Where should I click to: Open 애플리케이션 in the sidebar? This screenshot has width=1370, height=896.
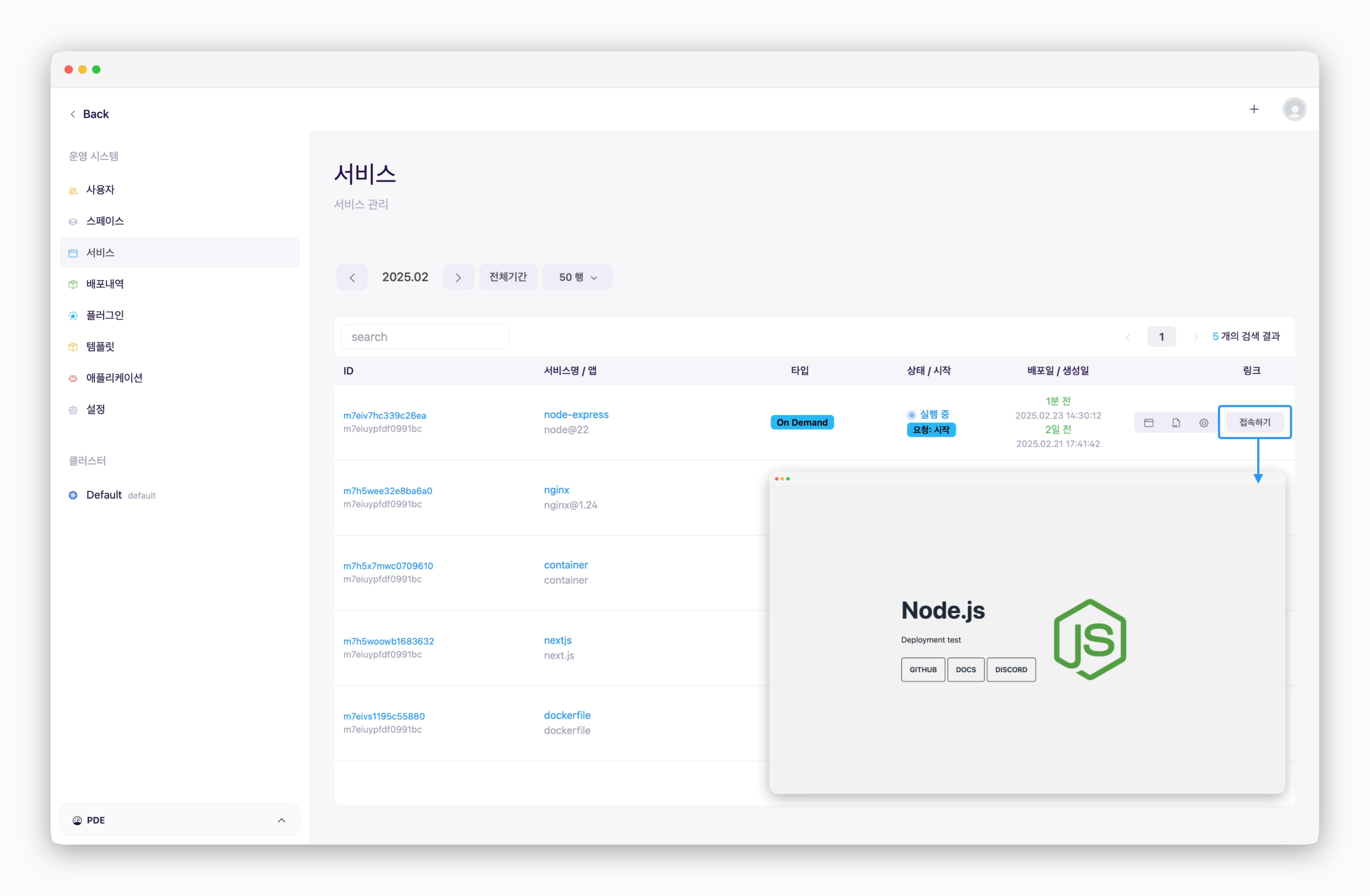click(180, 378)
